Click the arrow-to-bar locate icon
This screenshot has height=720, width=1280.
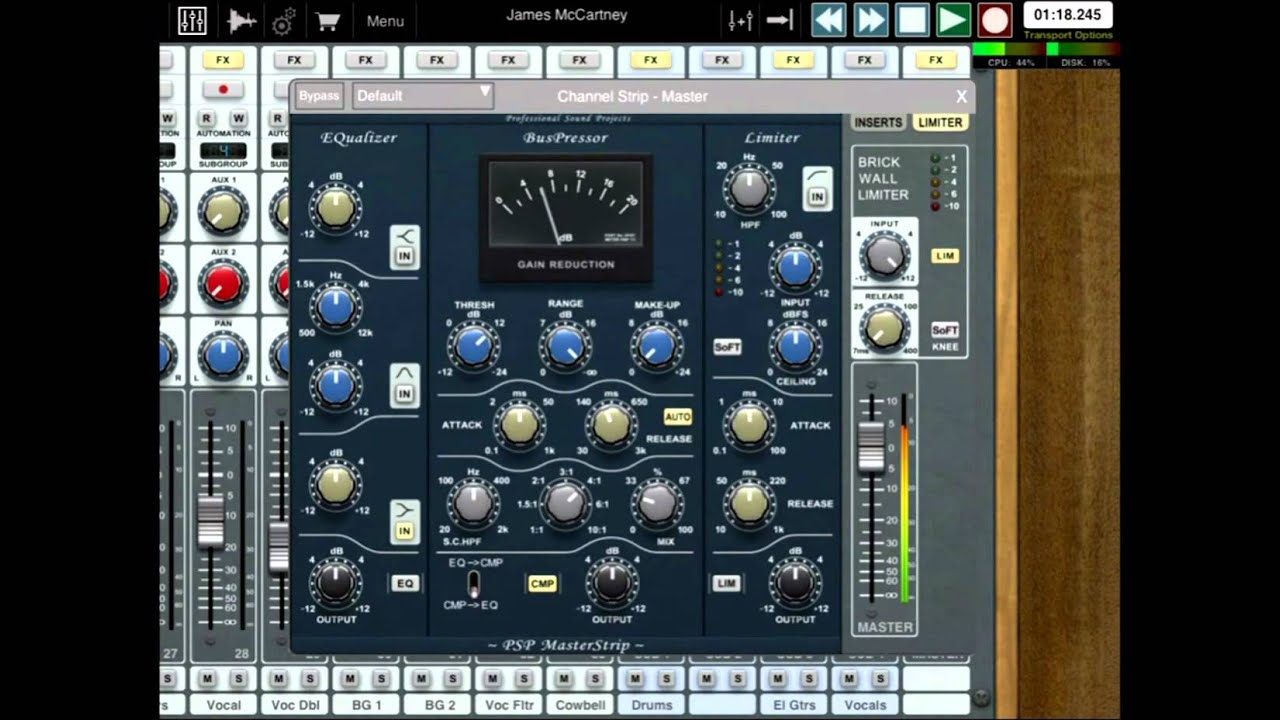pyautogui.click(x=780, y=20)
